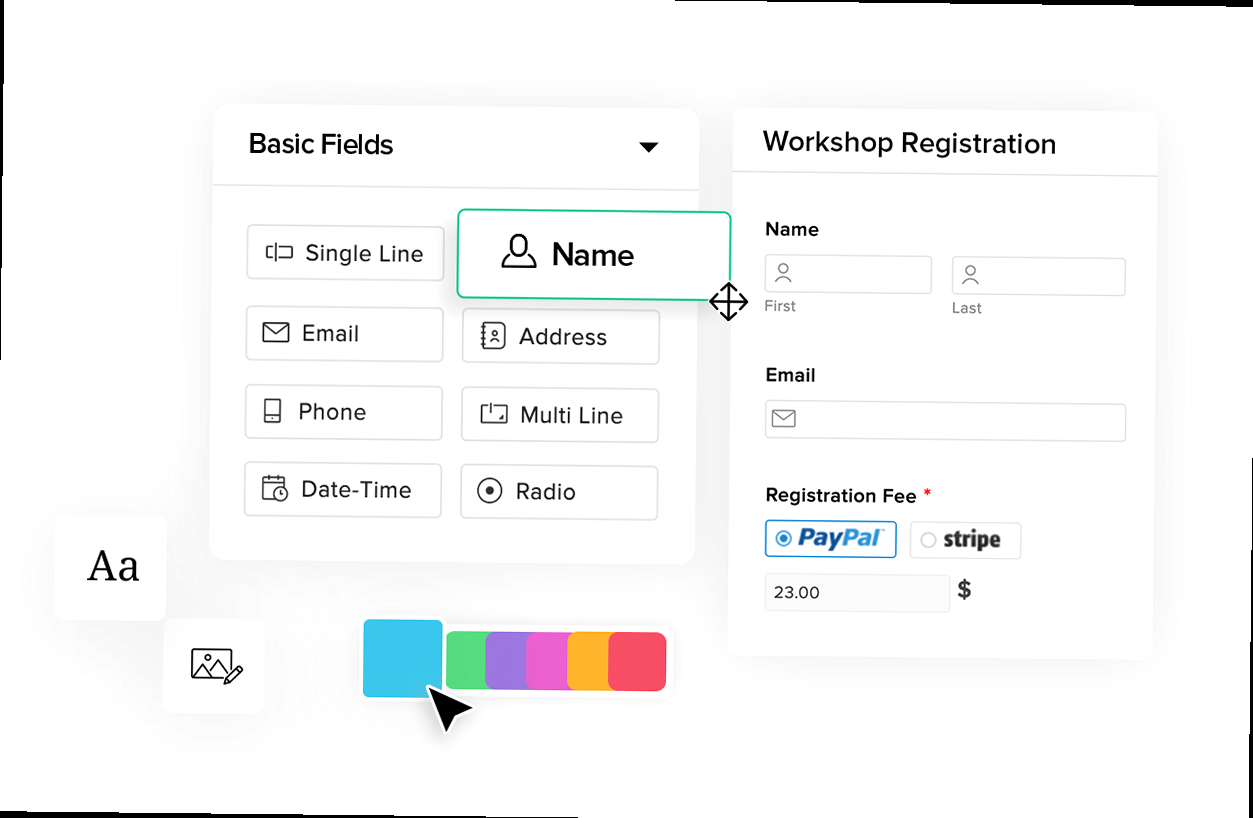1253x818 pixels.
Task: Click the First name input box
Action: click(848, 274)
